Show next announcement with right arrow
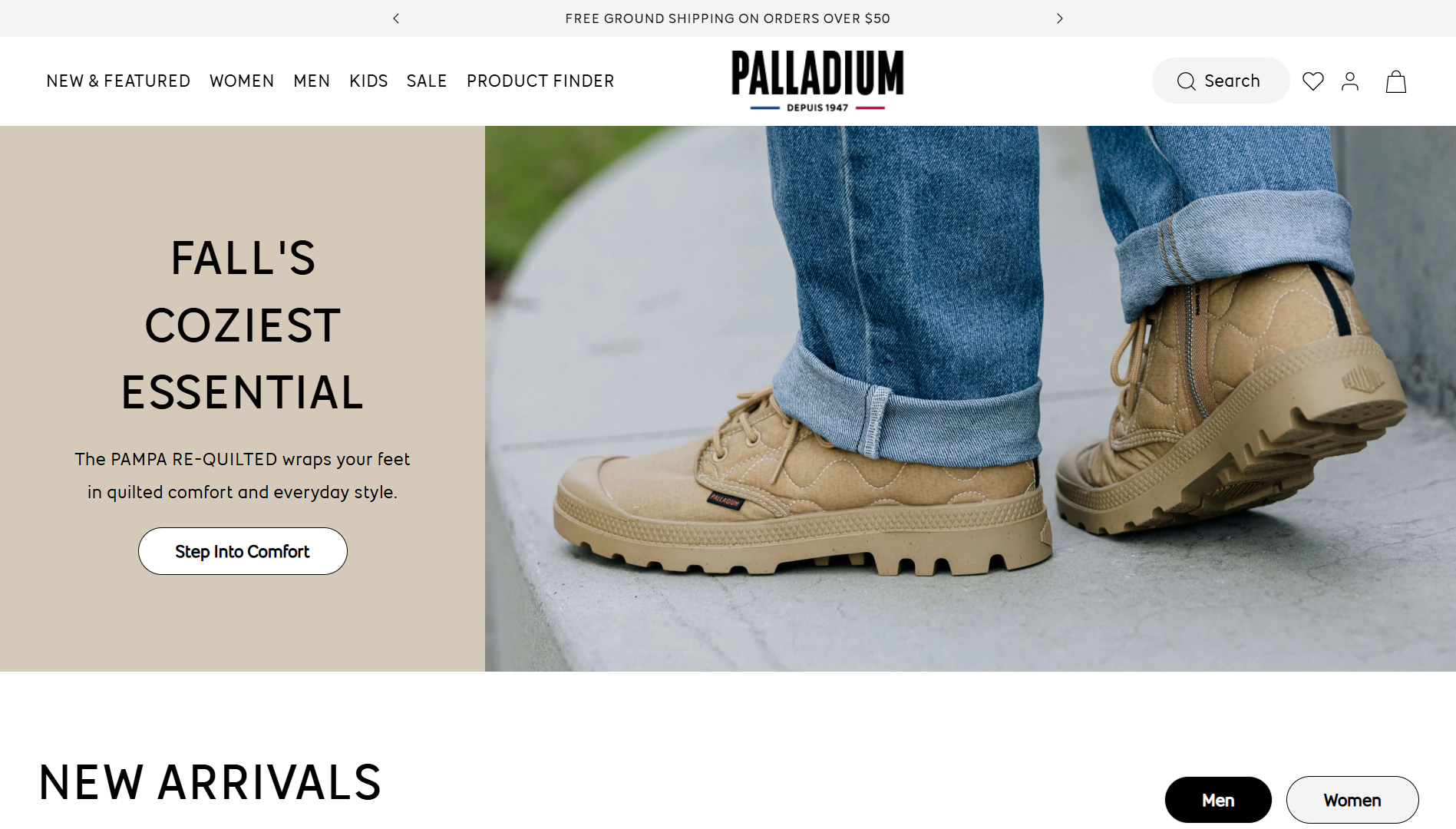The height and width of the screenshot is (829, 1456). tap(1060, 18)
